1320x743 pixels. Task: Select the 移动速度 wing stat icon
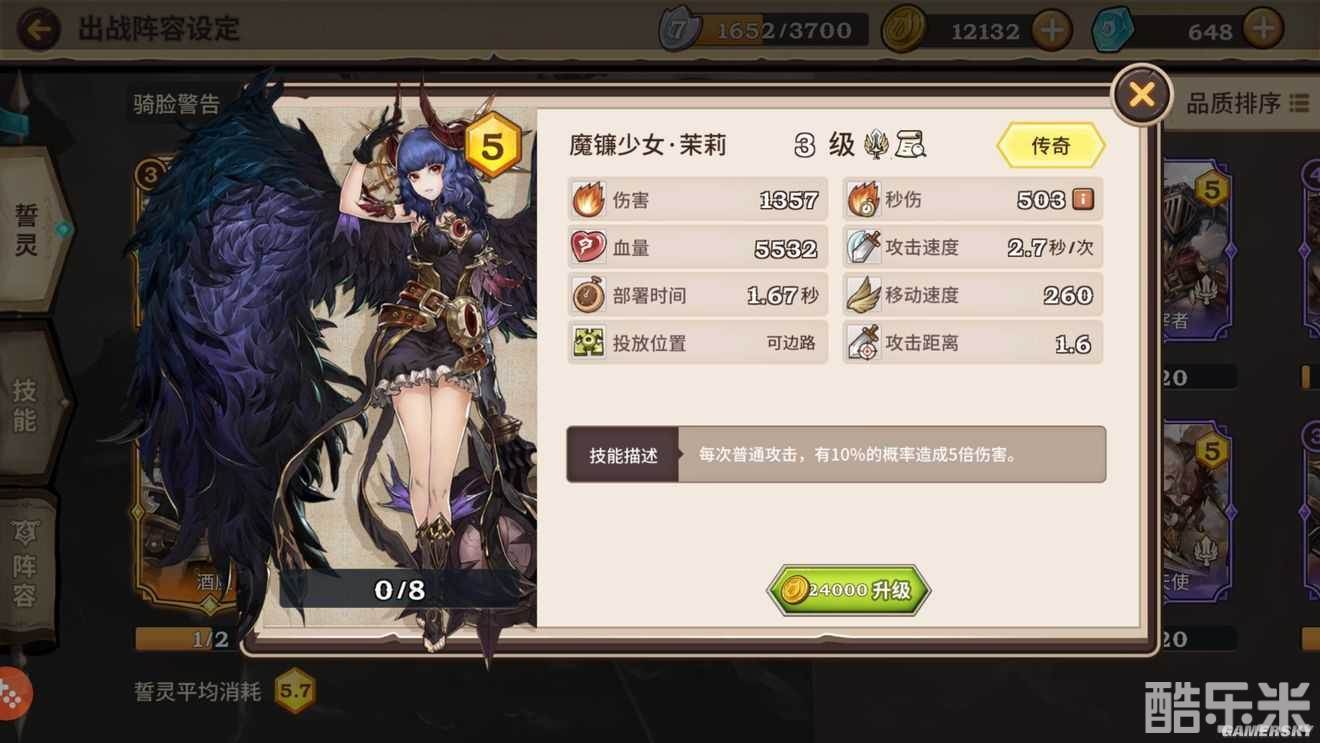point(863,295)
